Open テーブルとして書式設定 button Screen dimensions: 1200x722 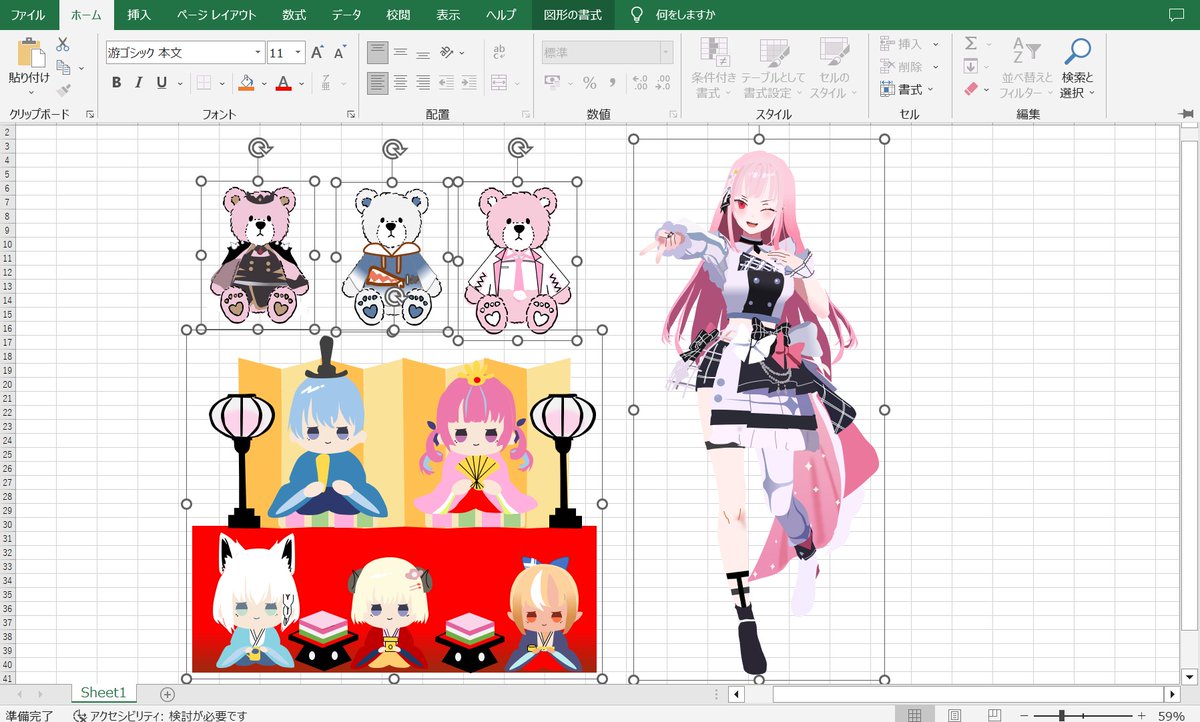click(x=774, y=68)
